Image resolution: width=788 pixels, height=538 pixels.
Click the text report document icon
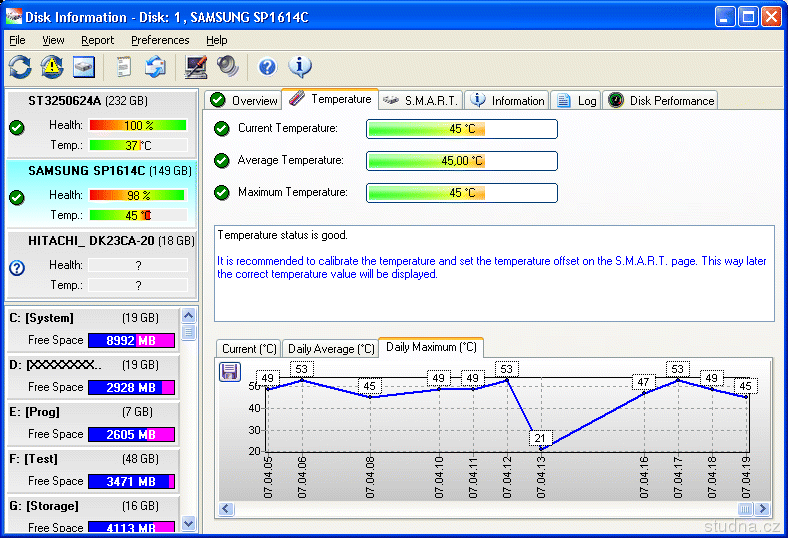click(x=124, y=67)
